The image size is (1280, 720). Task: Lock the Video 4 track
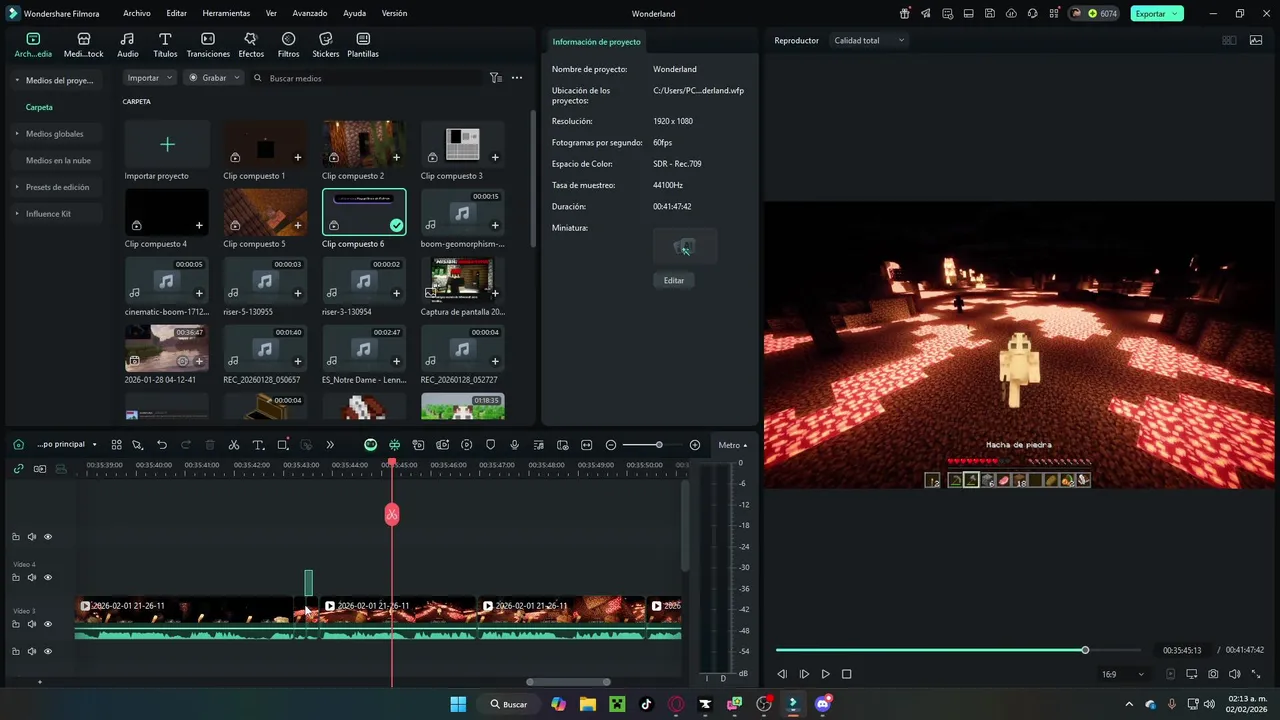16,578
